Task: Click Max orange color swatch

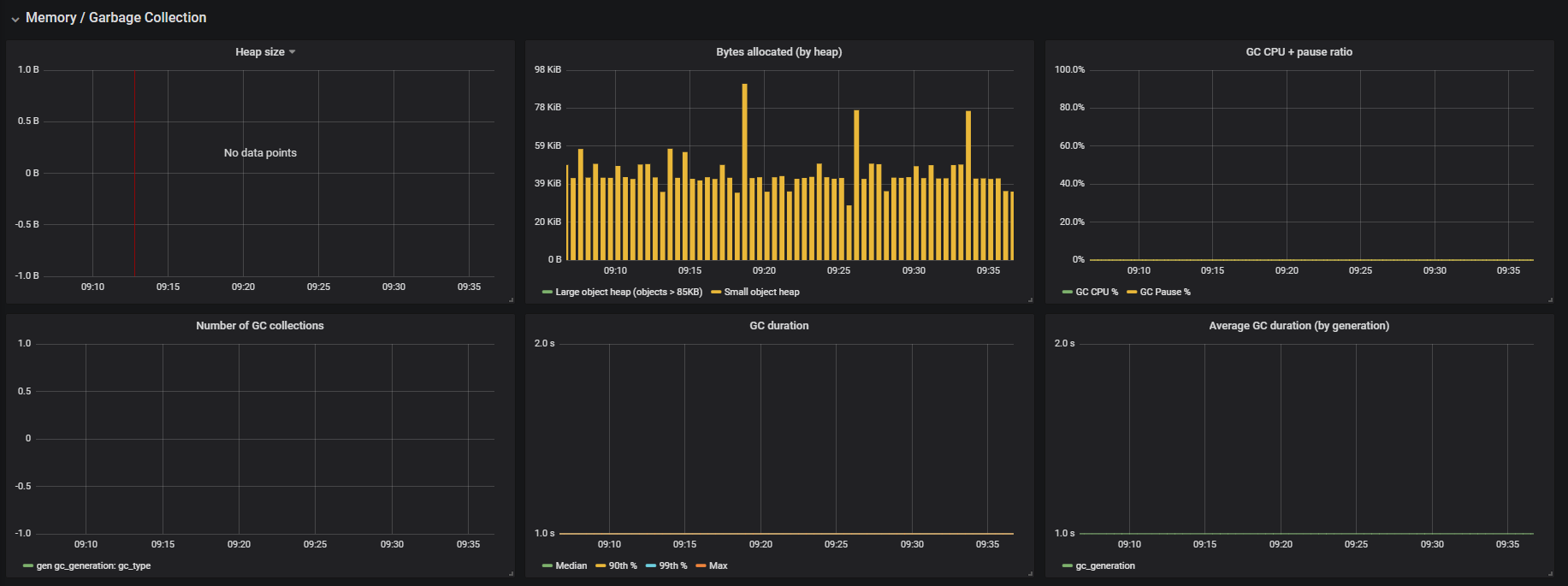Action: coord(701,566)
